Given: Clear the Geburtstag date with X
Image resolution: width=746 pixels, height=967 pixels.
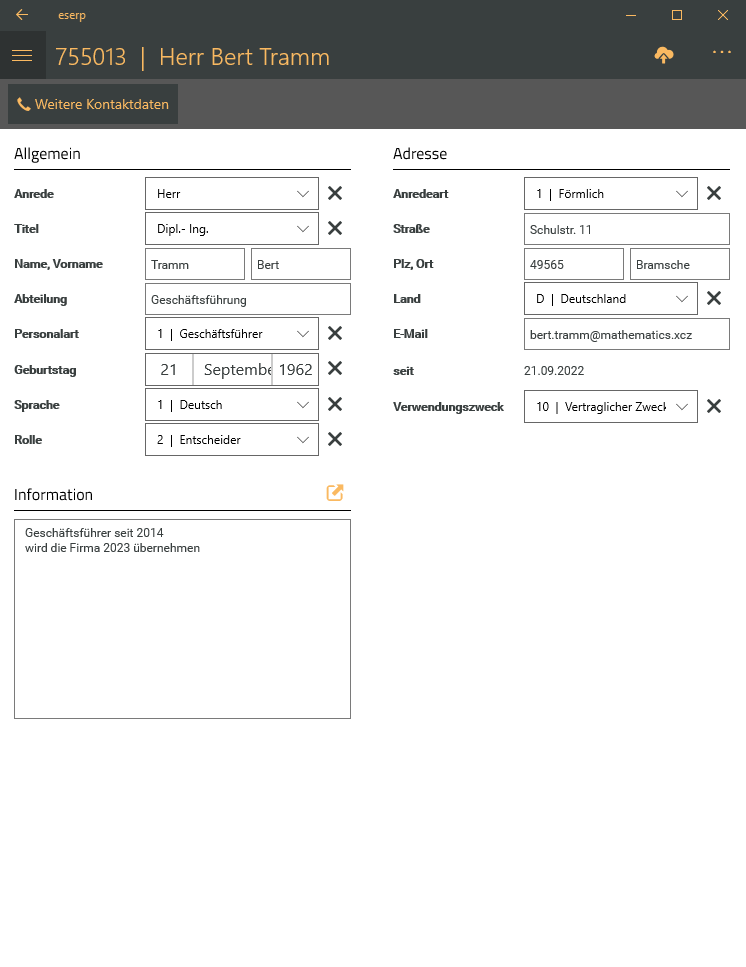Looking at the screenshot, I should pos(335,369).
